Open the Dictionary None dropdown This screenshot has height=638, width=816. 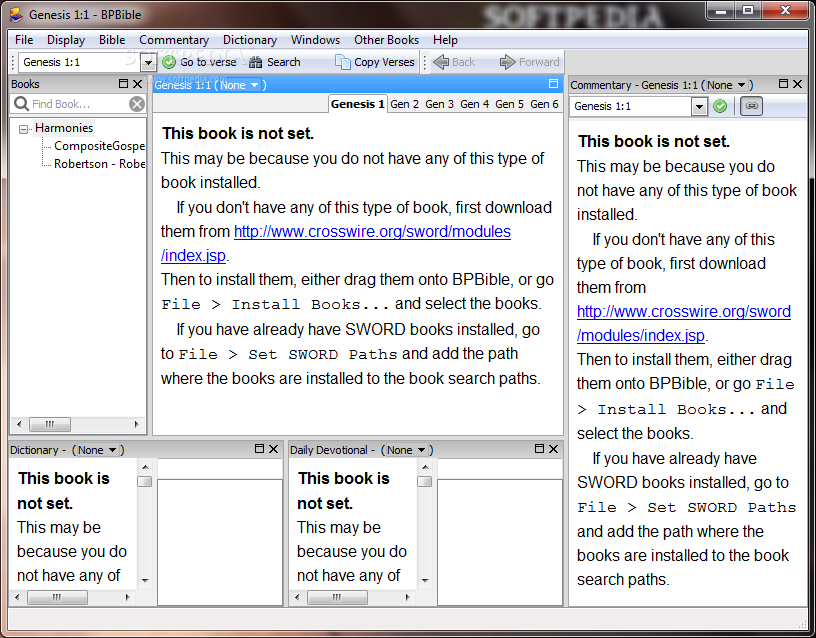click(x=97, y=450)
